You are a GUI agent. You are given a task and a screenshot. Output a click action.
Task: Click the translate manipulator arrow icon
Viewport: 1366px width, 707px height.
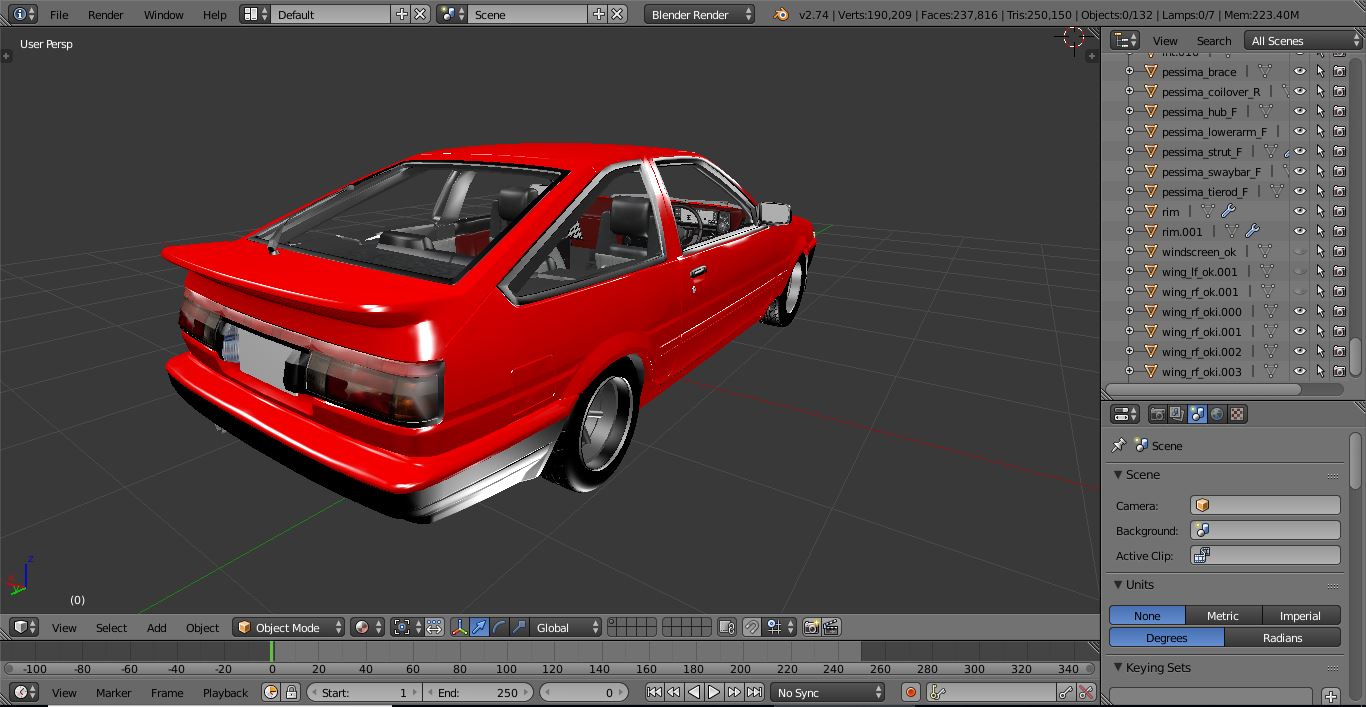(479, 627)
